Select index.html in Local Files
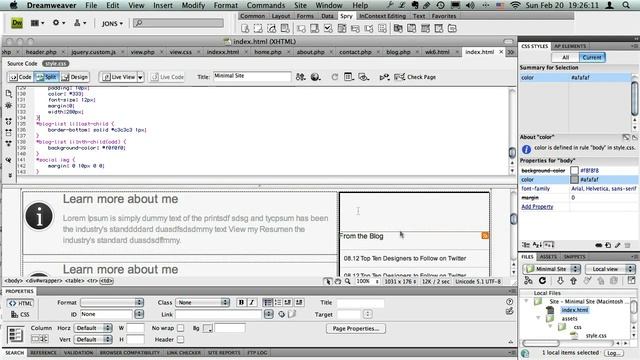The image size is (640, 360). tap(574, 310)
